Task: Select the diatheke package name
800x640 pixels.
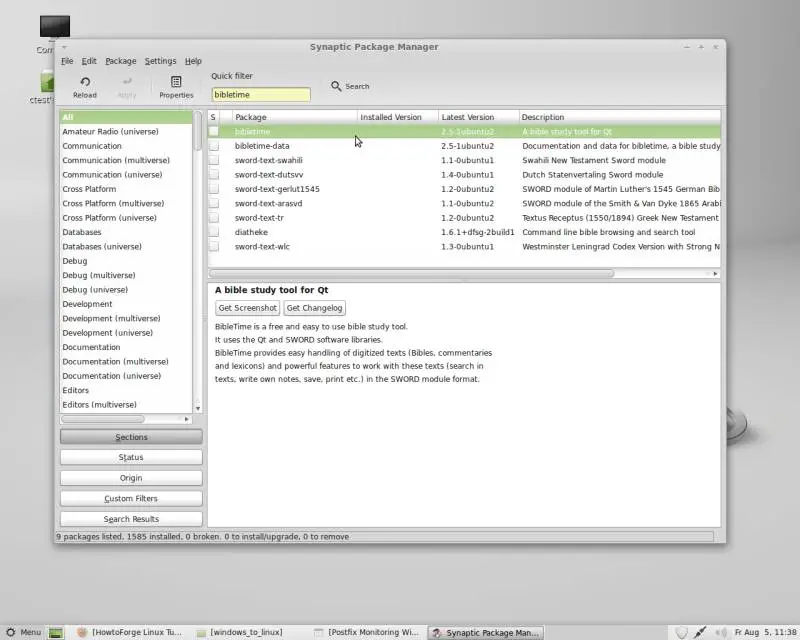Action: point(251,232)
